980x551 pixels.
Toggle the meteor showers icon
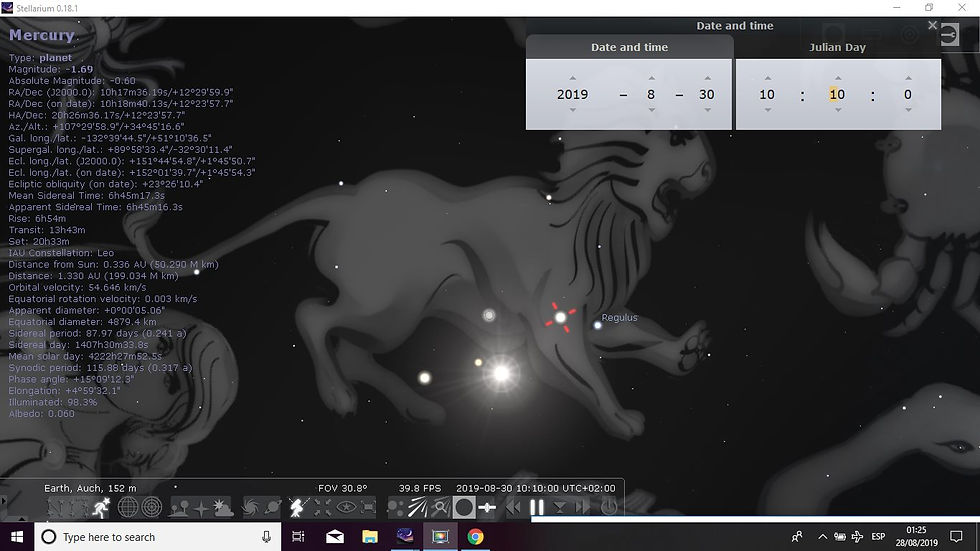pyautogui.click(x=418, y=507)
